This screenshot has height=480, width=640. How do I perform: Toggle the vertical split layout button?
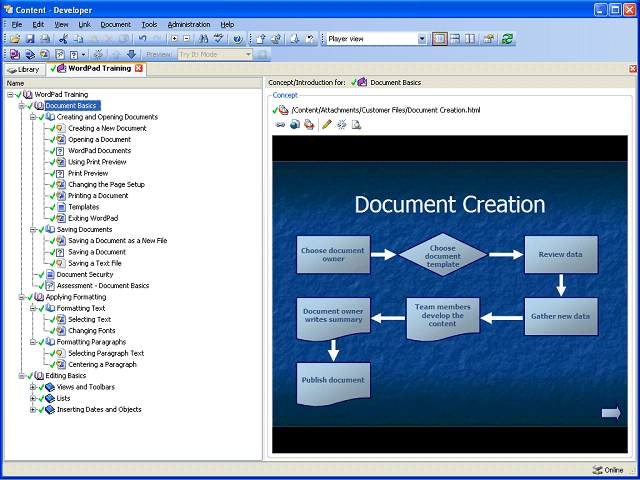[x=472, y=39]
